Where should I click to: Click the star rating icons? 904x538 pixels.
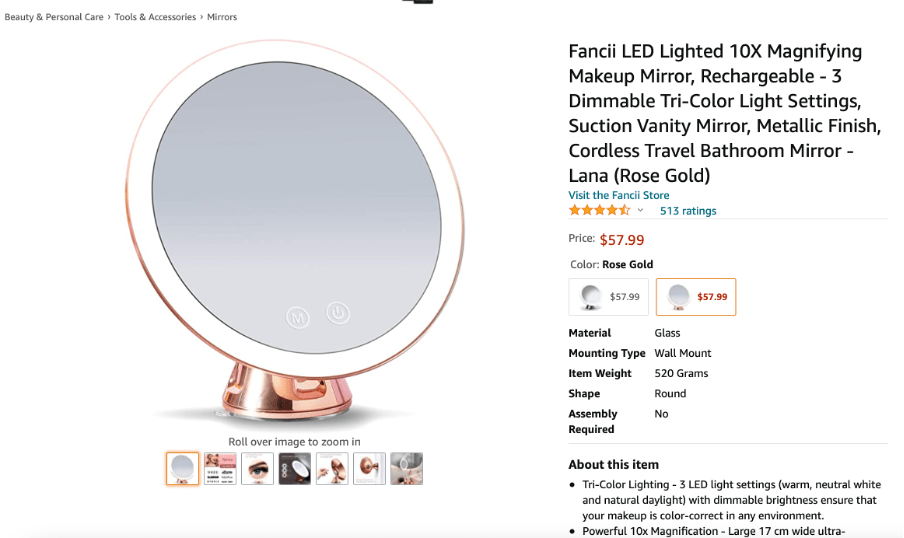[x=600, y=210]
